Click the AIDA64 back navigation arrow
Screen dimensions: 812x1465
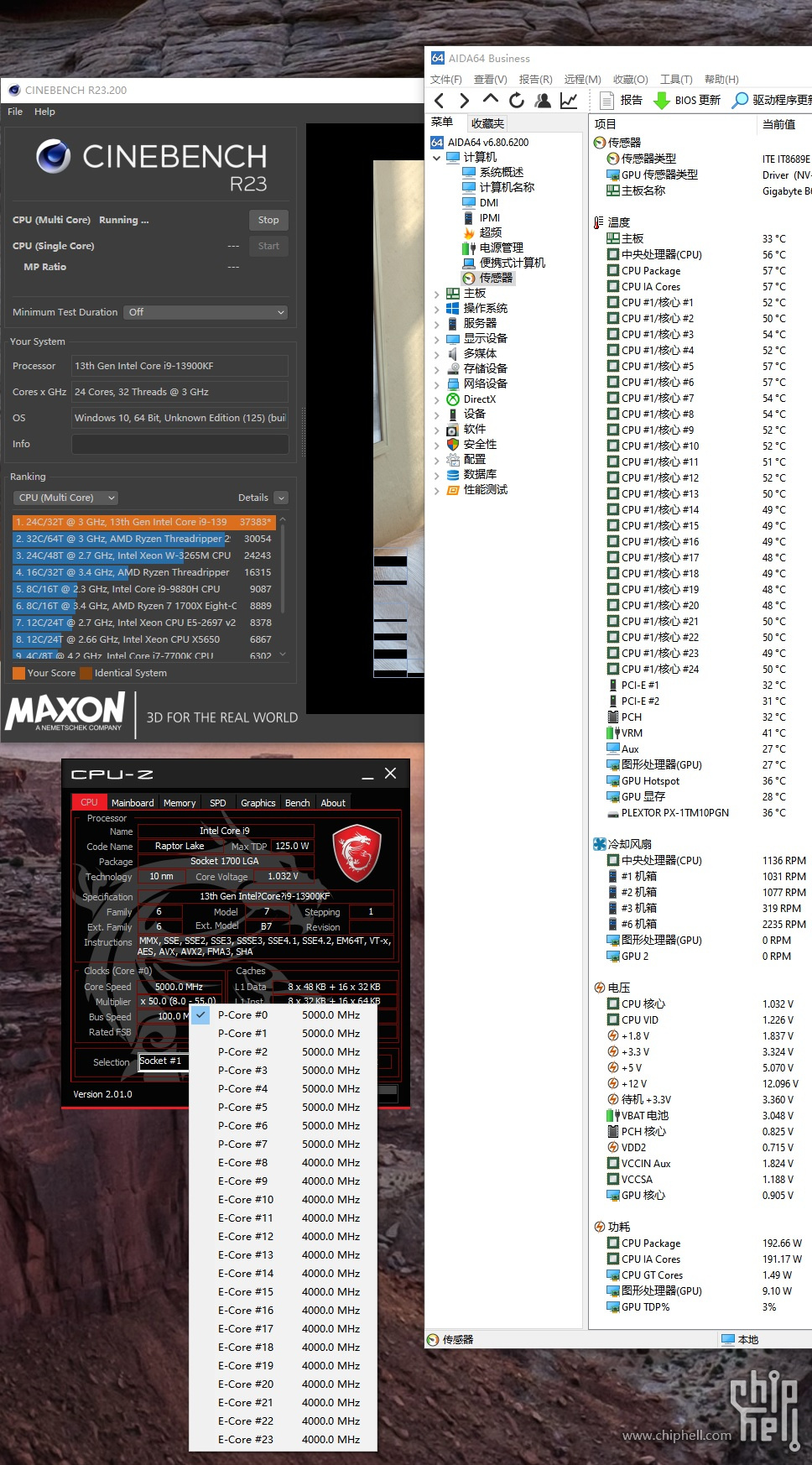(x=439, y=101)
